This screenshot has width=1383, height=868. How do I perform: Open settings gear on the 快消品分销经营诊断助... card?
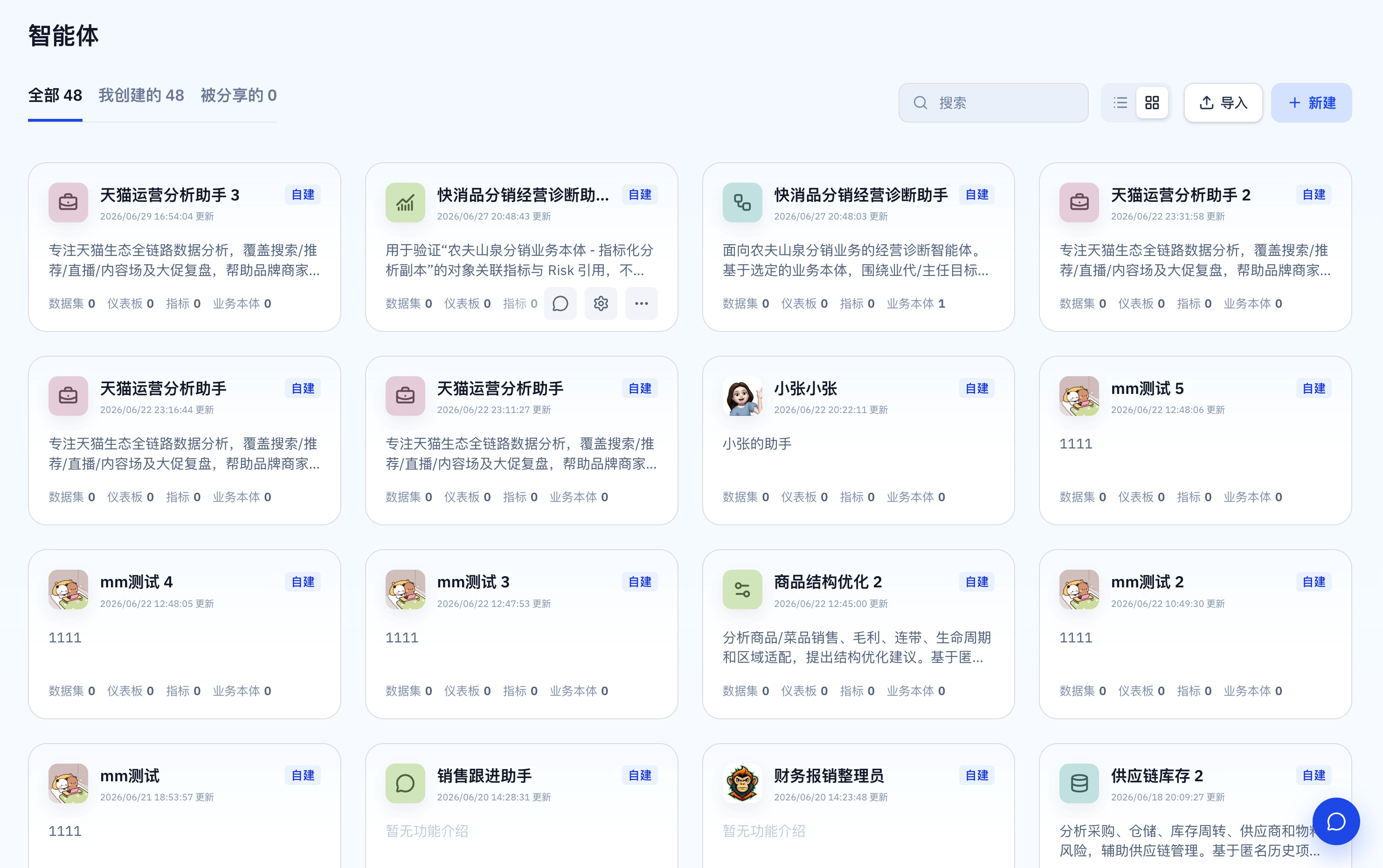pos(601,303)
